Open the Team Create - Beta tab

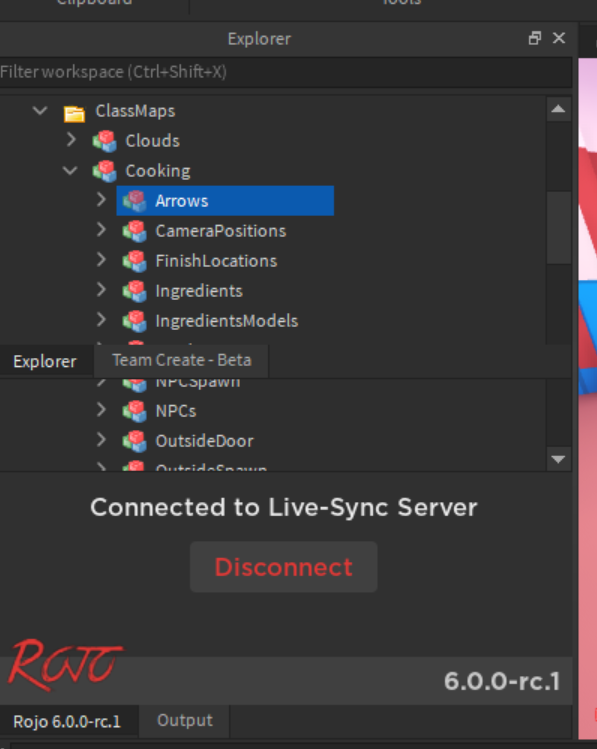181,360
